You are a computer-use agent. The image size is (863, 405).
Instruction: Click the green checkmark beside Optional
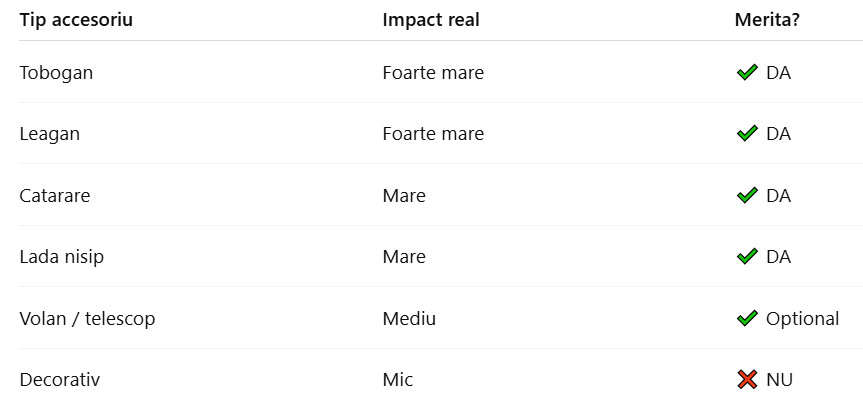(x=746, y=319)
